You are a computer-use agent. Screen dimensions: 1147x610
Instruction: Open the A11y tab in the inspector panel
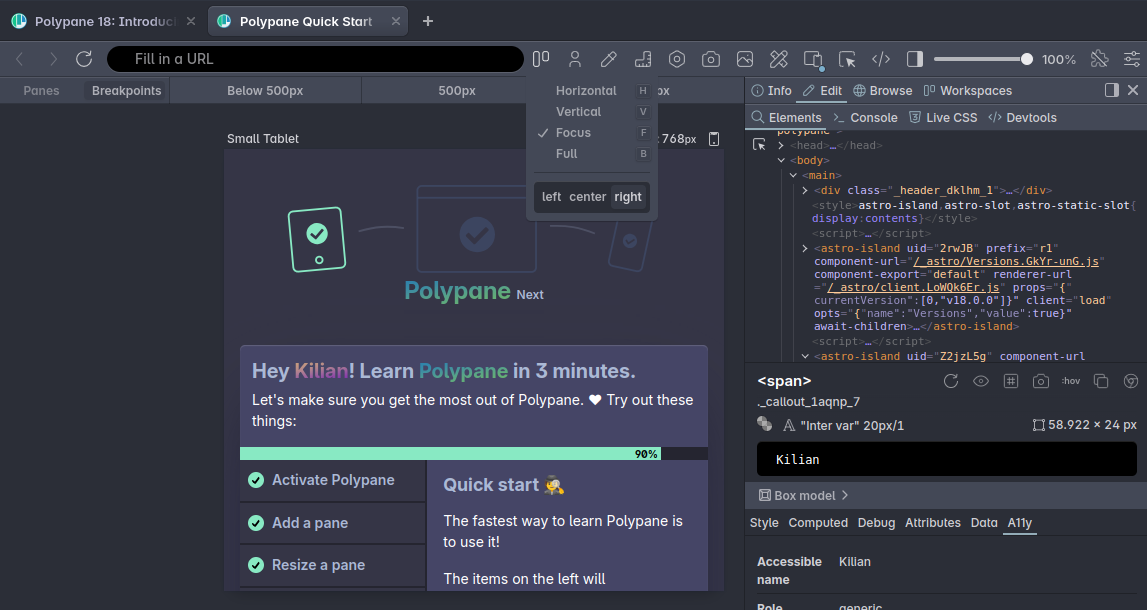pos(1019,522)
